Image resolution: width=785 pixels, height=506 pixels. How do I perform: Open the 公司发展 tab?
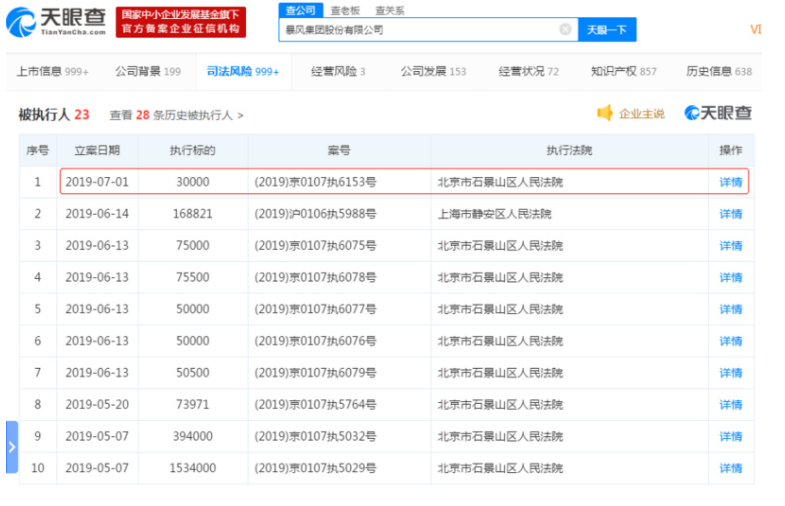pyautogui.click(x=433, y=72)
